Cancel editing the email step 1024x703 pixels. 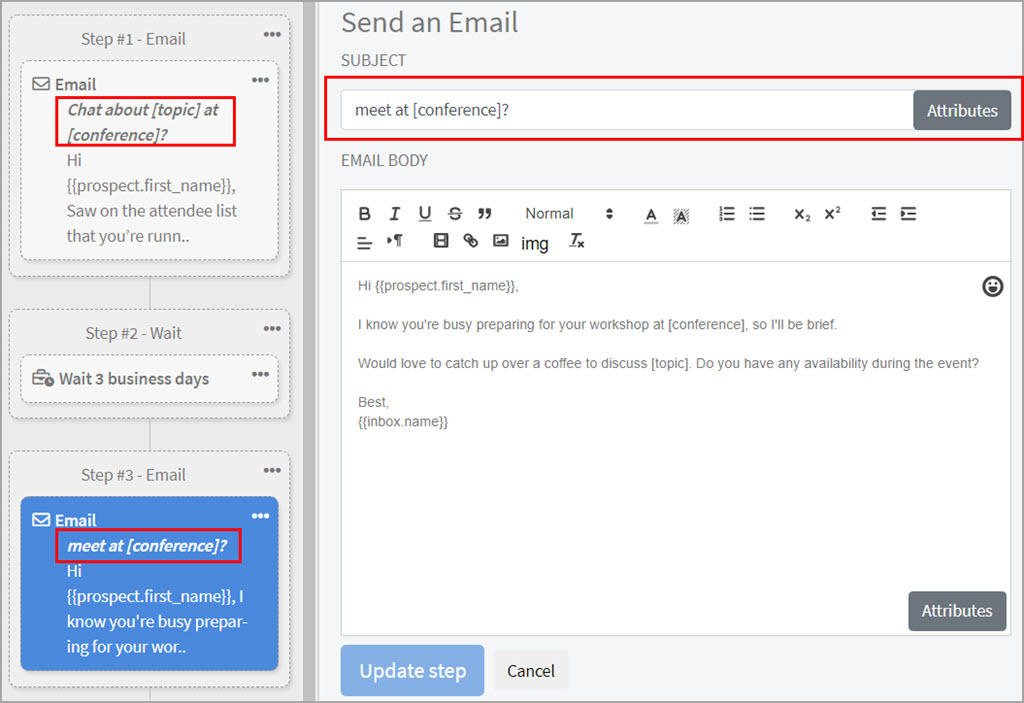tap(531, 670)
